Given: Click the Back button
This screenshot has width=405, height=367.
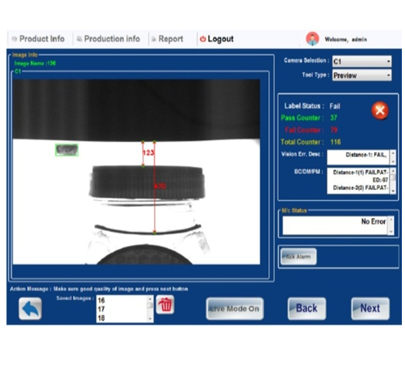Looking at the screenshot, I should pyautogui.click(x=307, y=309).
